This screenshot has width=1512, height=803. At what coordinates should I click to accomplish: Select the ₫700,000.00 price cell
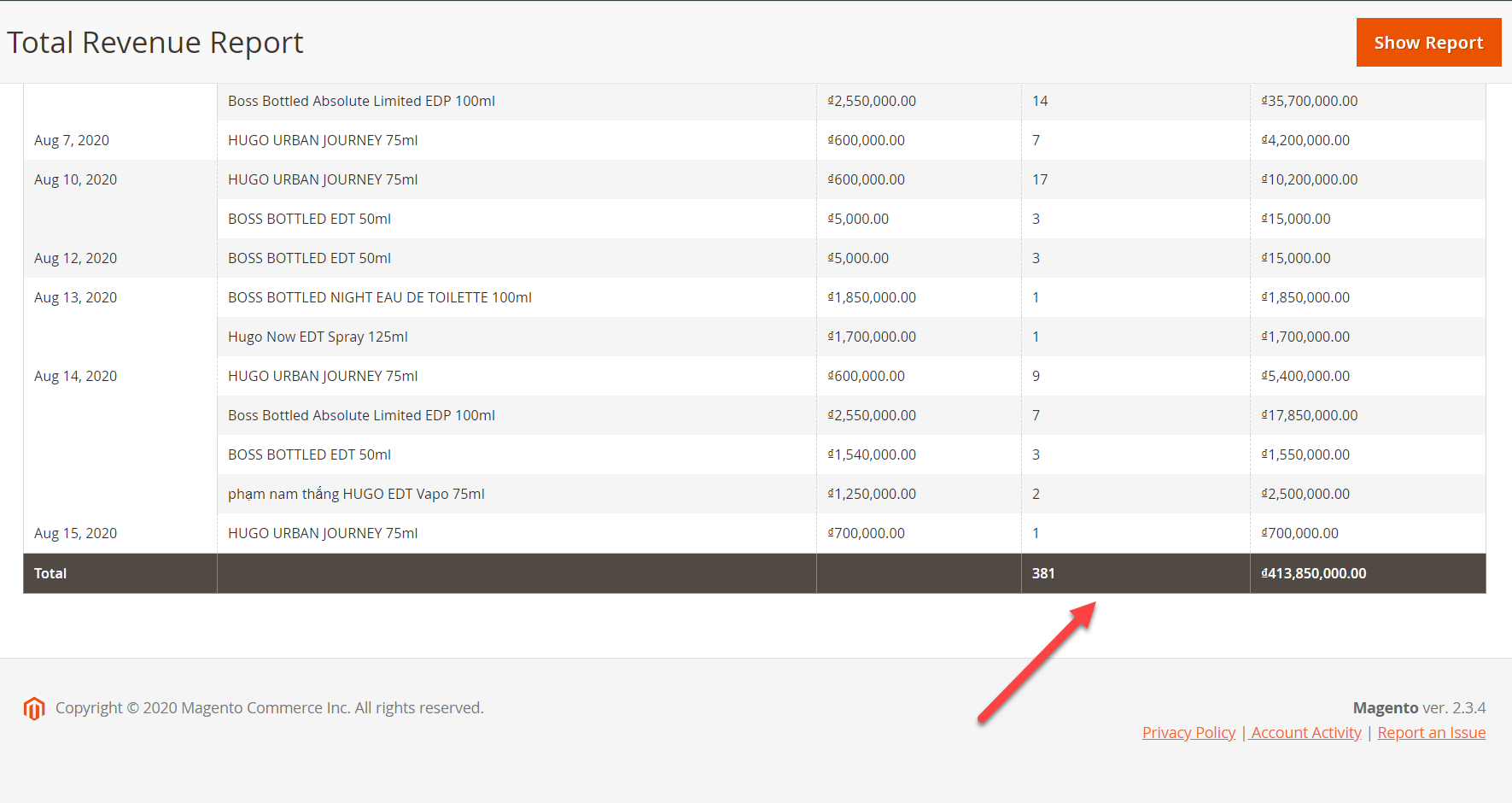click(x=866, y=533)
